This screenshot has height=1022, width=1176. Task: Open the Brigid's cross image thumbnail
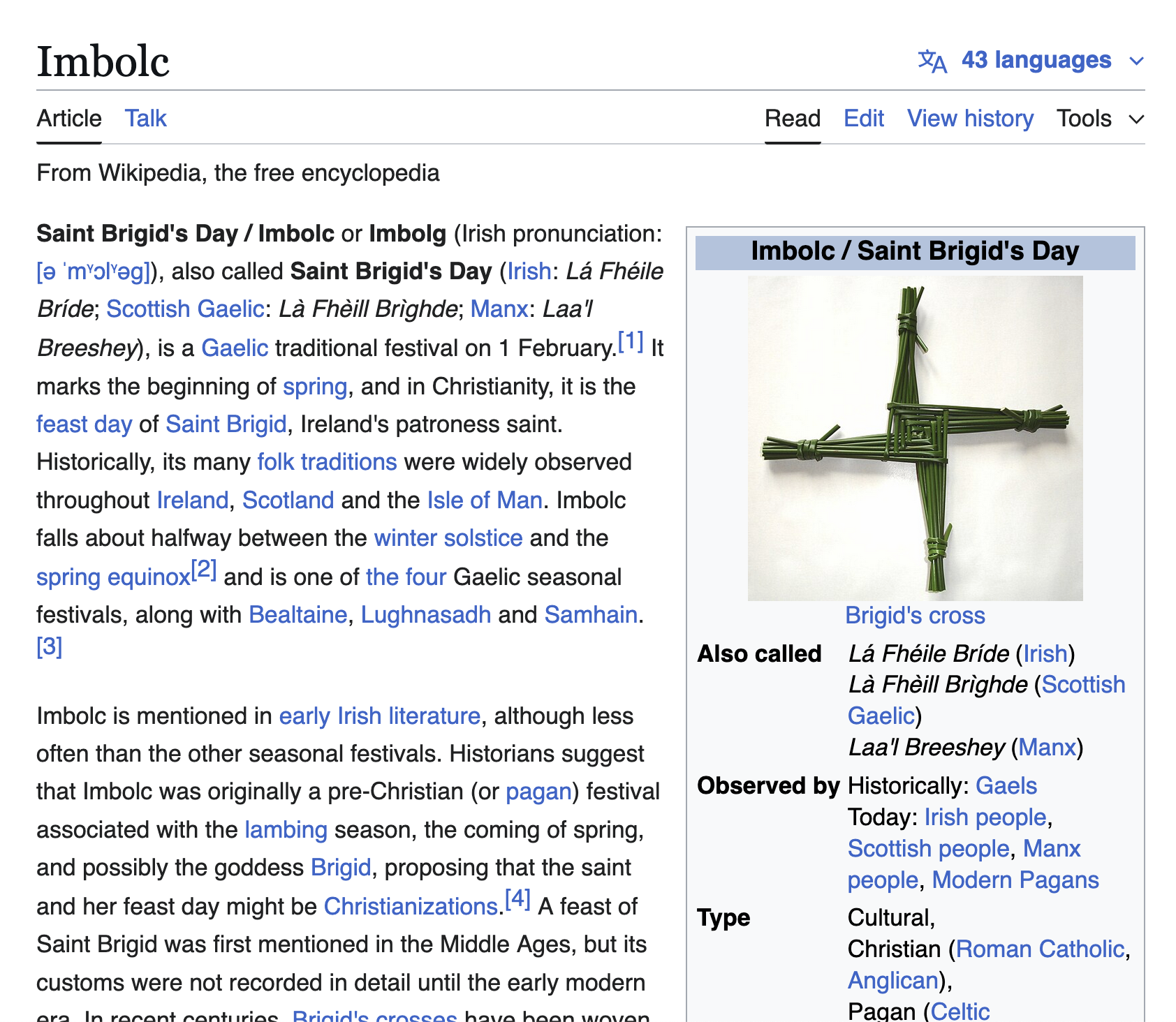click(x=915, y=438)
